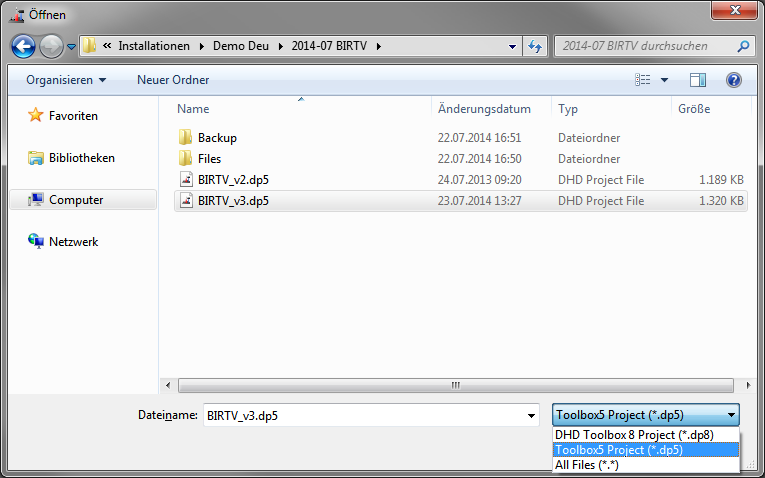
Task: Select Computer in navigation pane
Action: click(x=83, y=199)
